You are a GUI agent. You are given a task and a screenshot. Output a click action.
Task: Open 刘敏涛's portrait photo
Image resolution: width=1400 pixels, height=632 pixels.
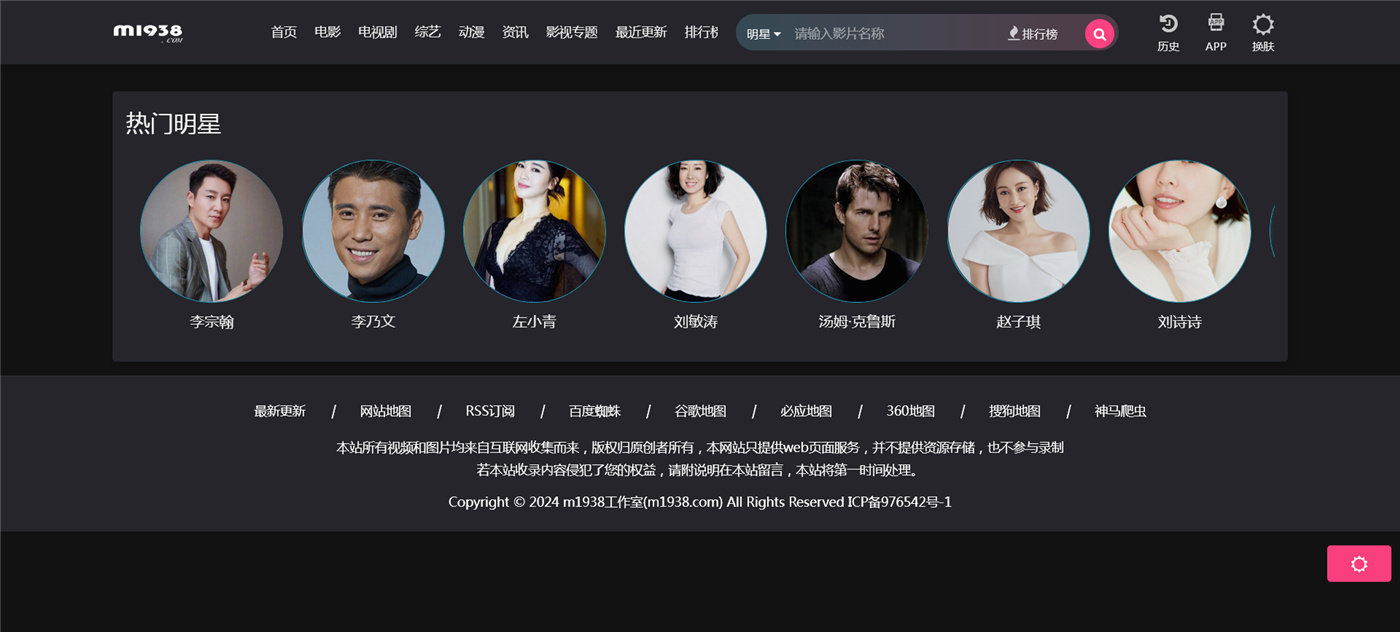[696, 231]
